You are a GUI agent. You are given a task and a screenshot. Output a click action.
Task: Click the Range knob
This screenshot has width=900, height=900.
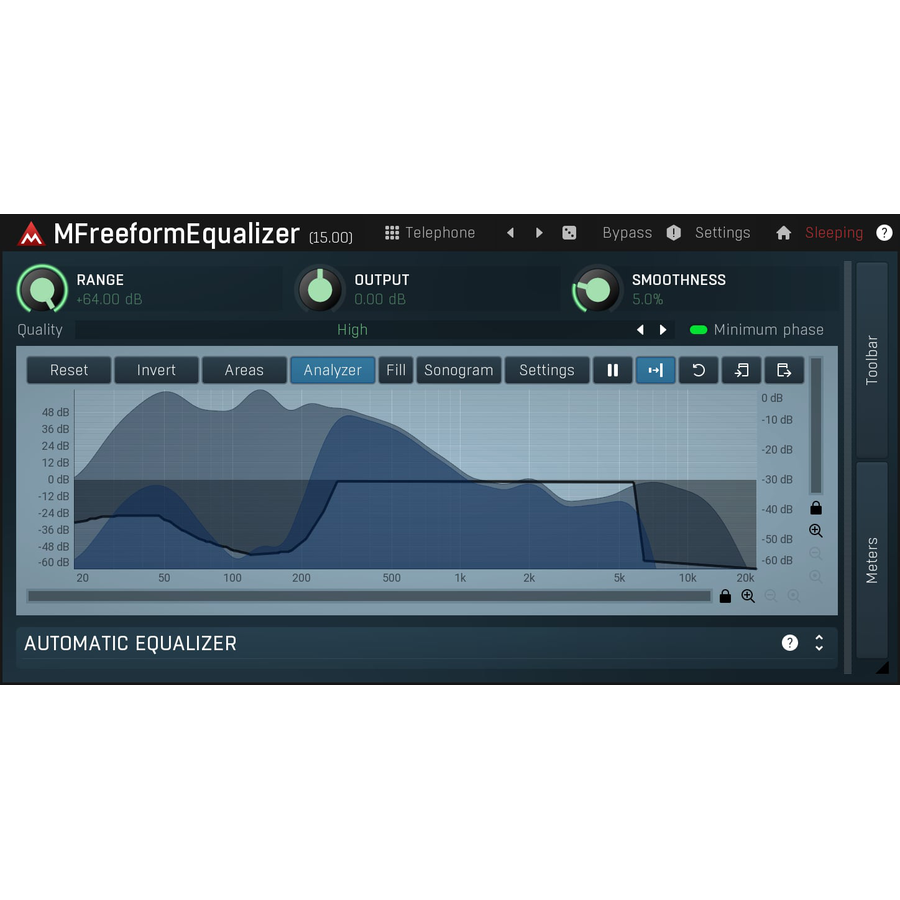click(x=42, y=289)
